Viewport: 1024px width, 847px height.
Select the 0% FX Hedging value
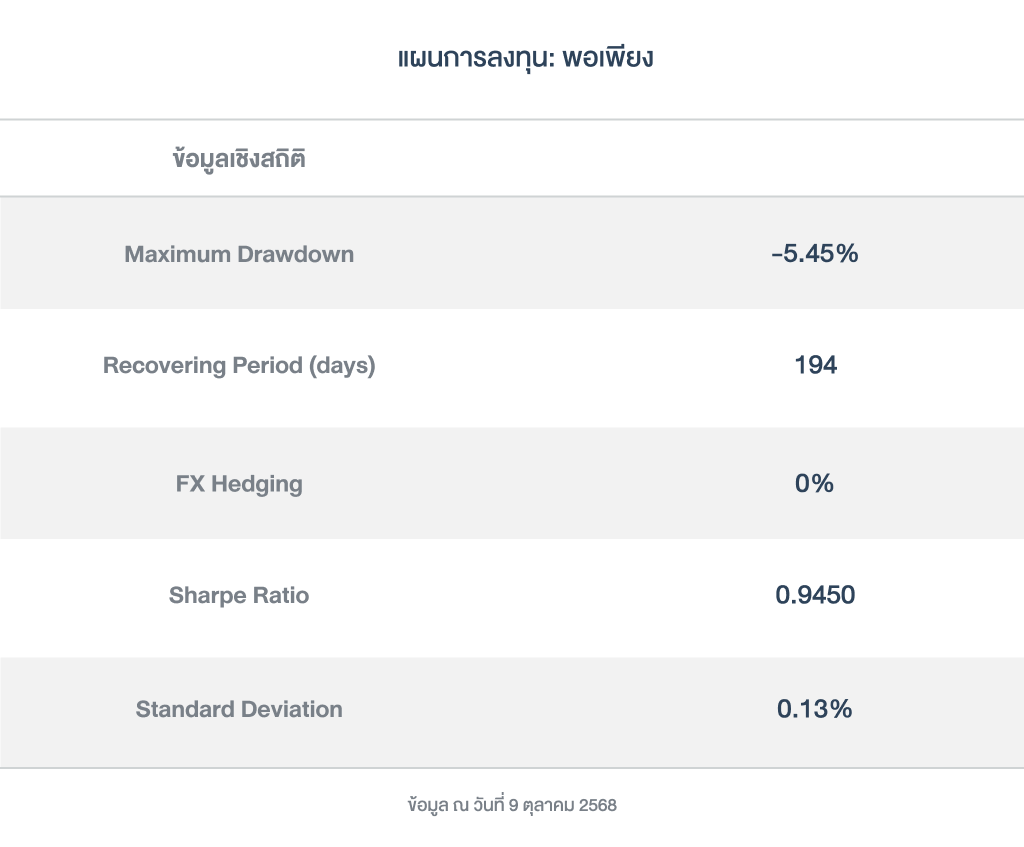814,484
